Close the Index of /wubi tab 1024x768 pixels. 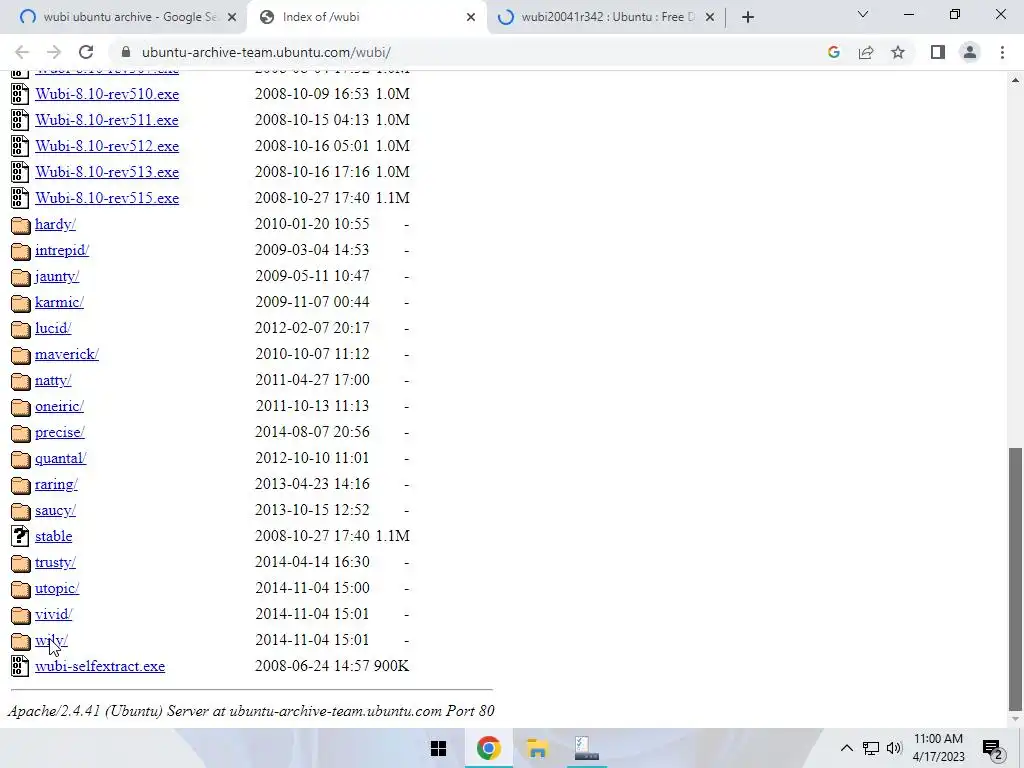tap(471, 17)
